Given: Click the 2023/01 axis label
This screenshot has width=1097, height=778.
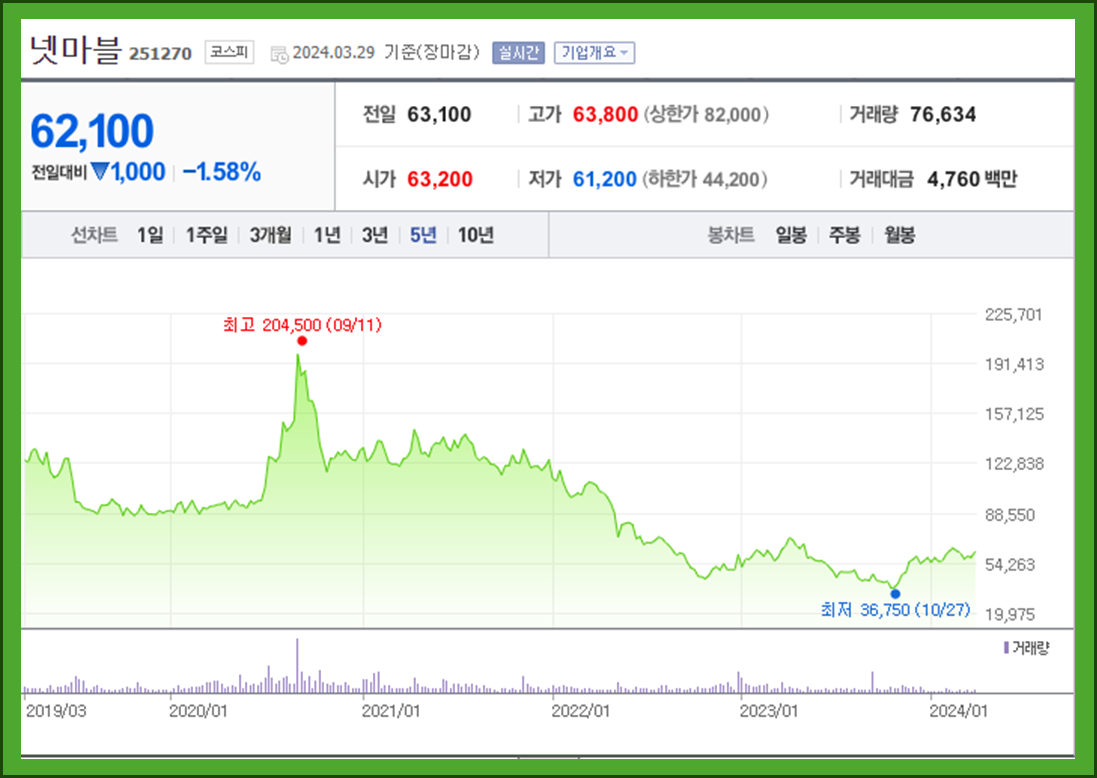Looking at the screenshot, I should coord(769,711).
